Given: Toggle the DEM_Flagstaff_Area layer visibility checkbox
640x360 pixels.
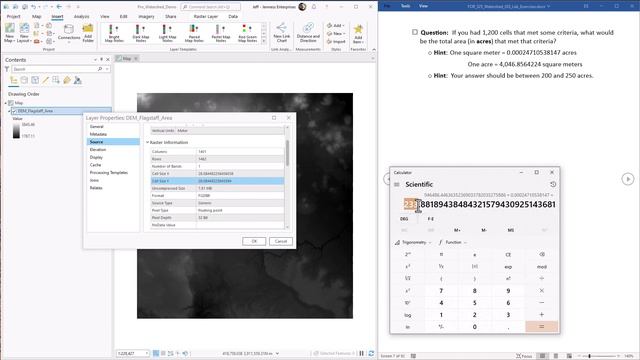Looking at the screenshot, I should (14, 111).
